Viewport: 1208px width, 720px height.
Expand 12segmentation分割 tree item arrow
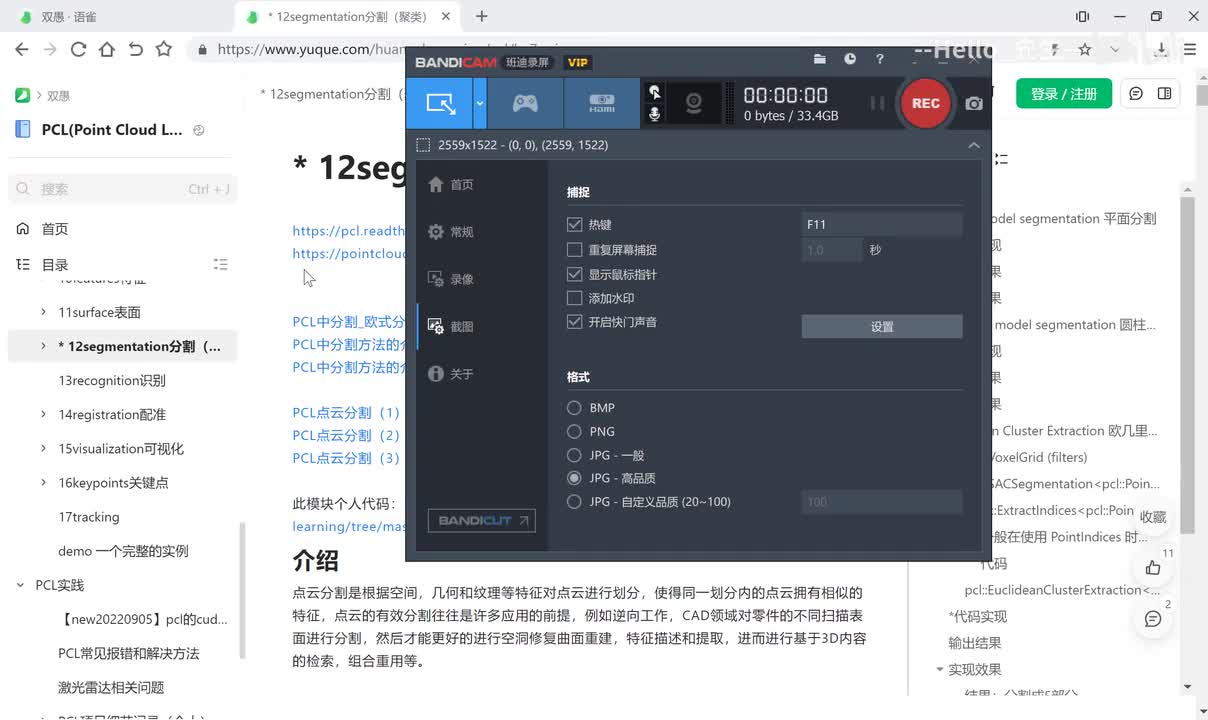tap(43, 346)
